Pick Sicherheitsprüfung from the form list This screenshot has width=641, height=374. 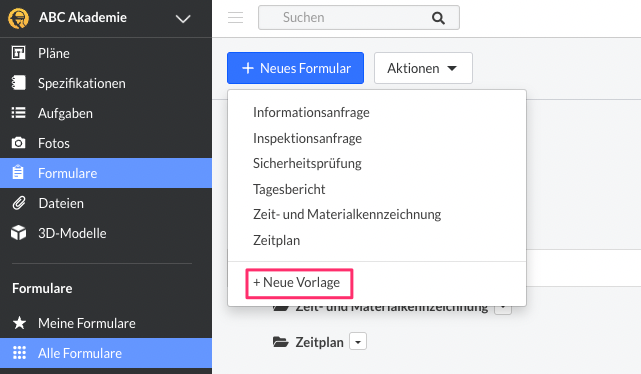pos(307,163)
